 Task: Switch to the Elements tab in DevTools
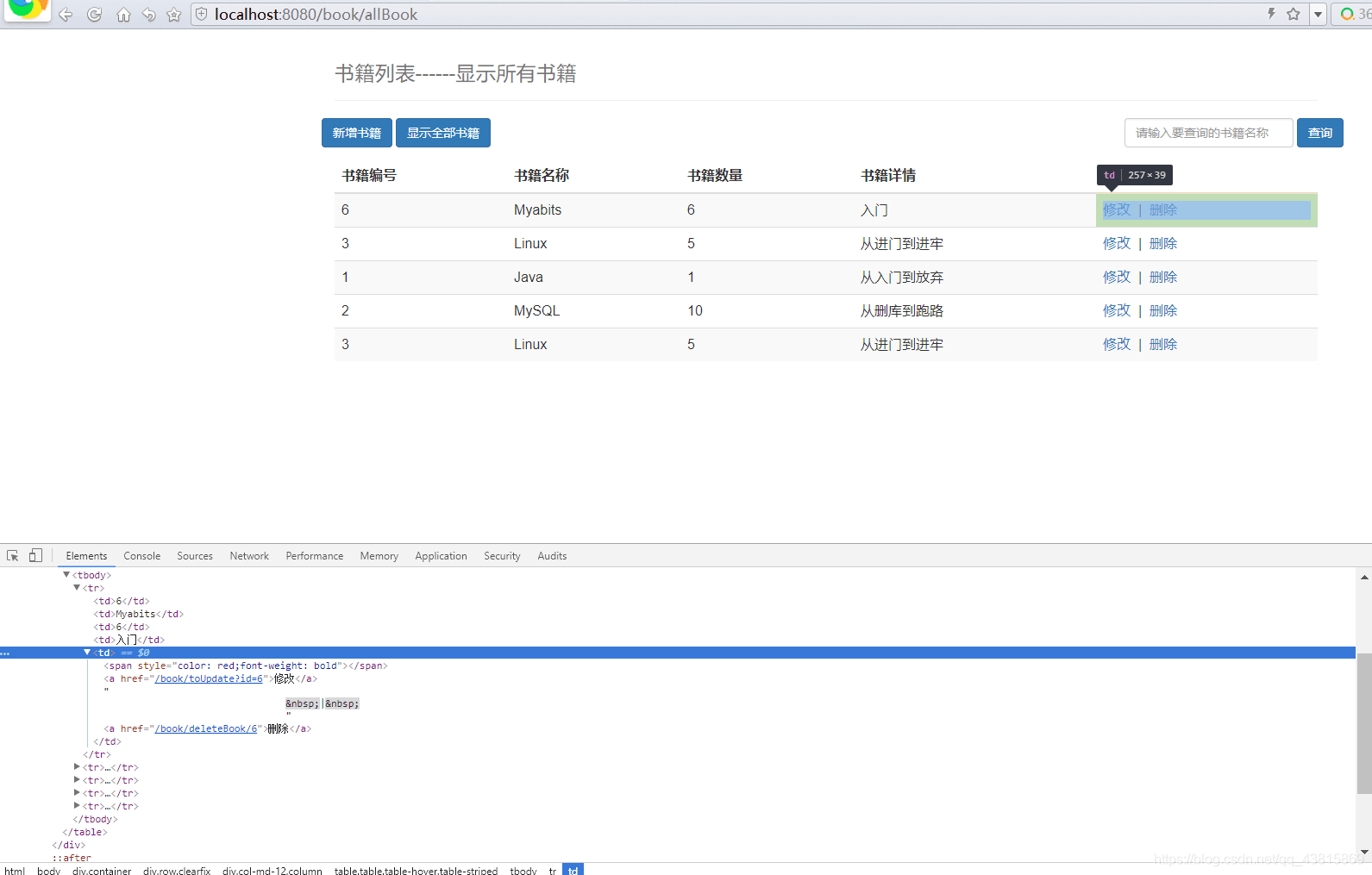pyautogui.click(x=86, y=556)
